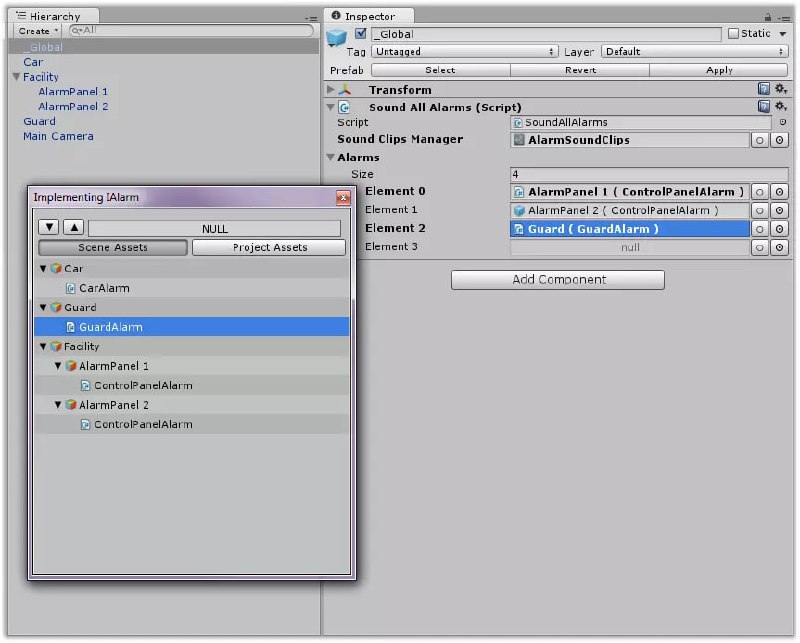Click the _Global game object cube icon
Screen dimensions: 800x643
coord(337,39)
